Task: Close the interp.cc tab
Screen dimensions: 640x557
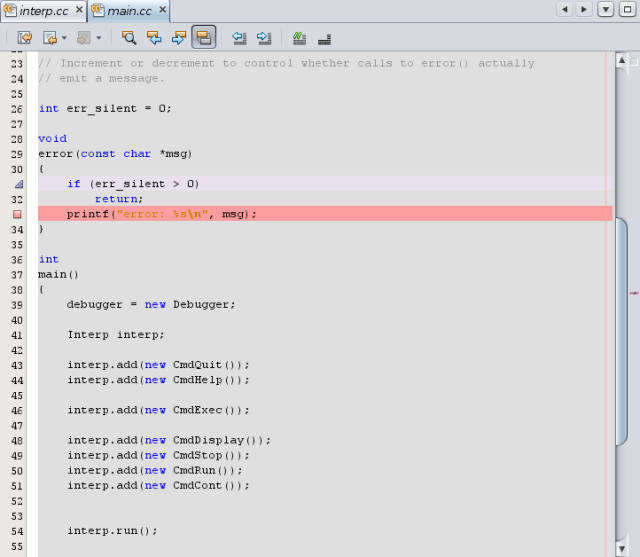Action: [79, 9]
